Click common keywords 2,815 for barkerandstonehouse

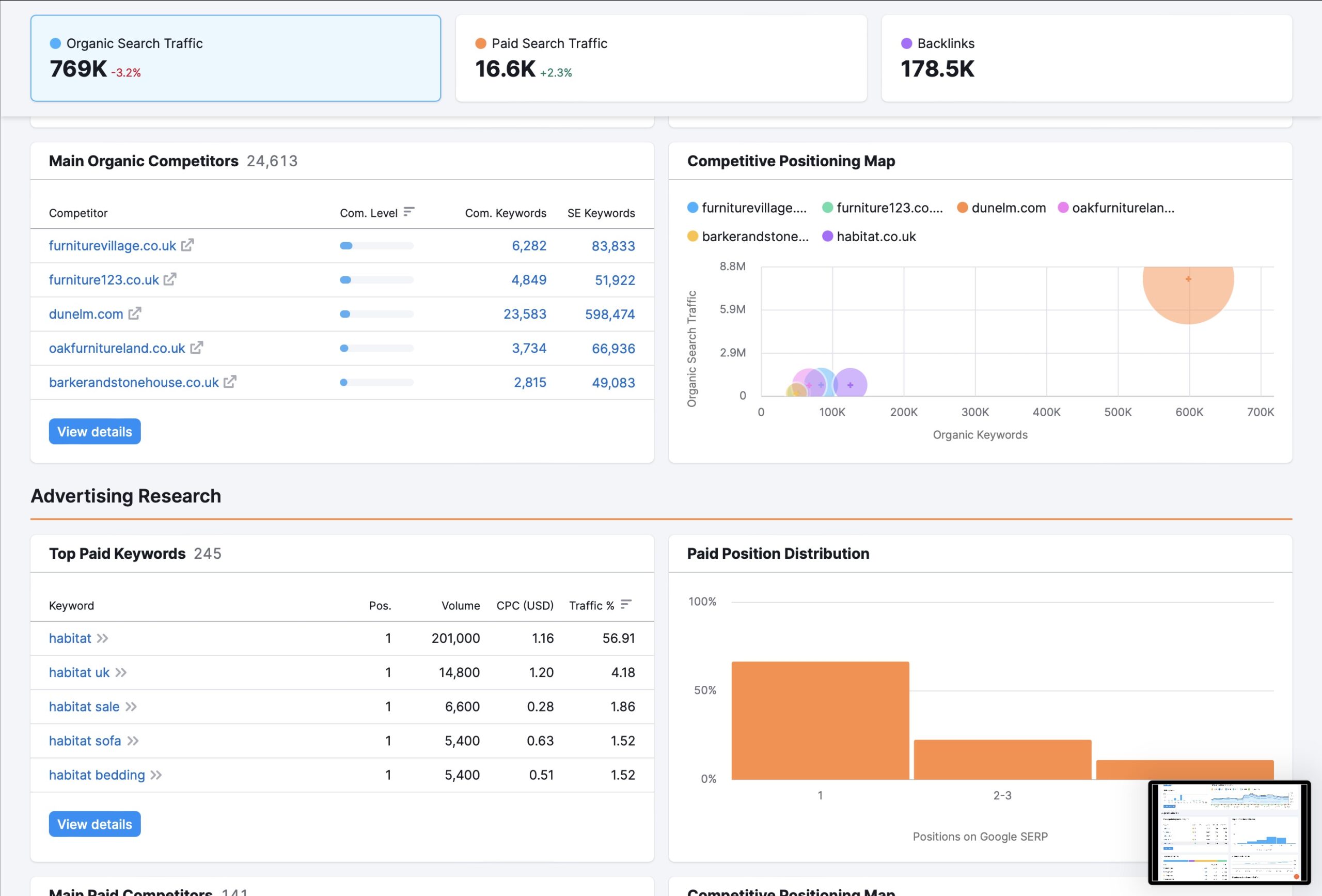(x=530, y=382)
